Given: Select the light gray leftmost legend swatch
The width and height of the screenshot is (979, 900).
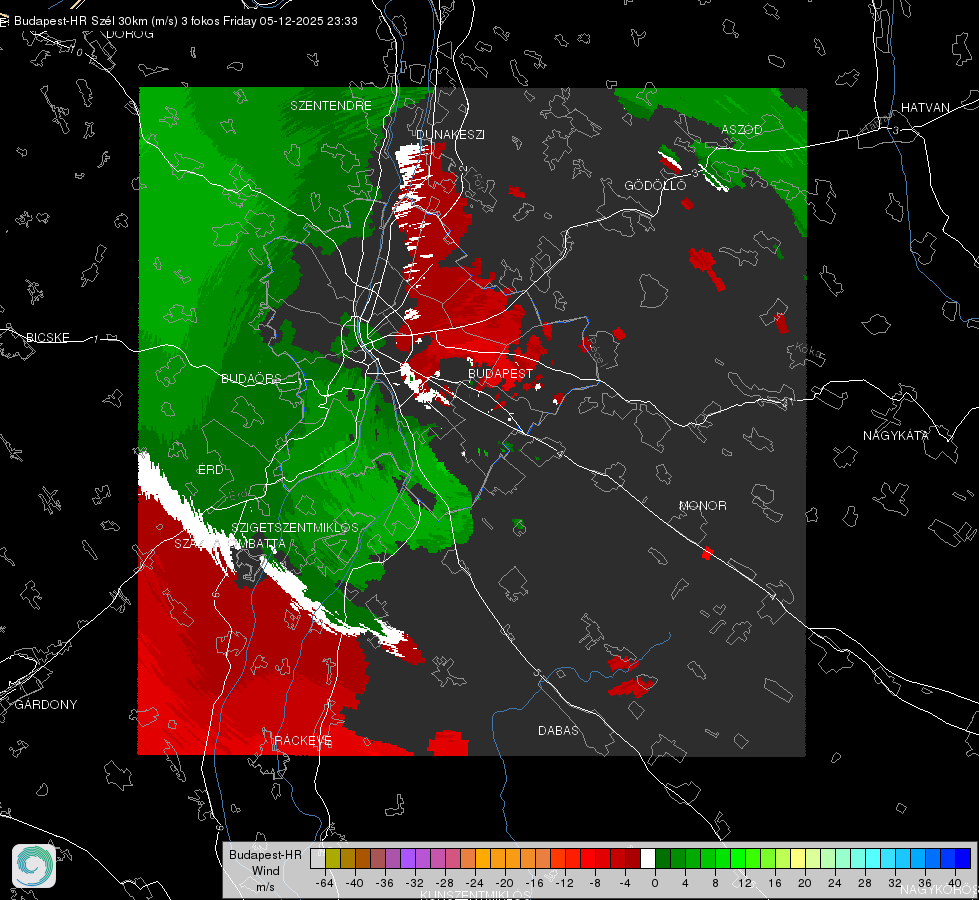Looking at the screenshot, I should (x=318, y=859).
